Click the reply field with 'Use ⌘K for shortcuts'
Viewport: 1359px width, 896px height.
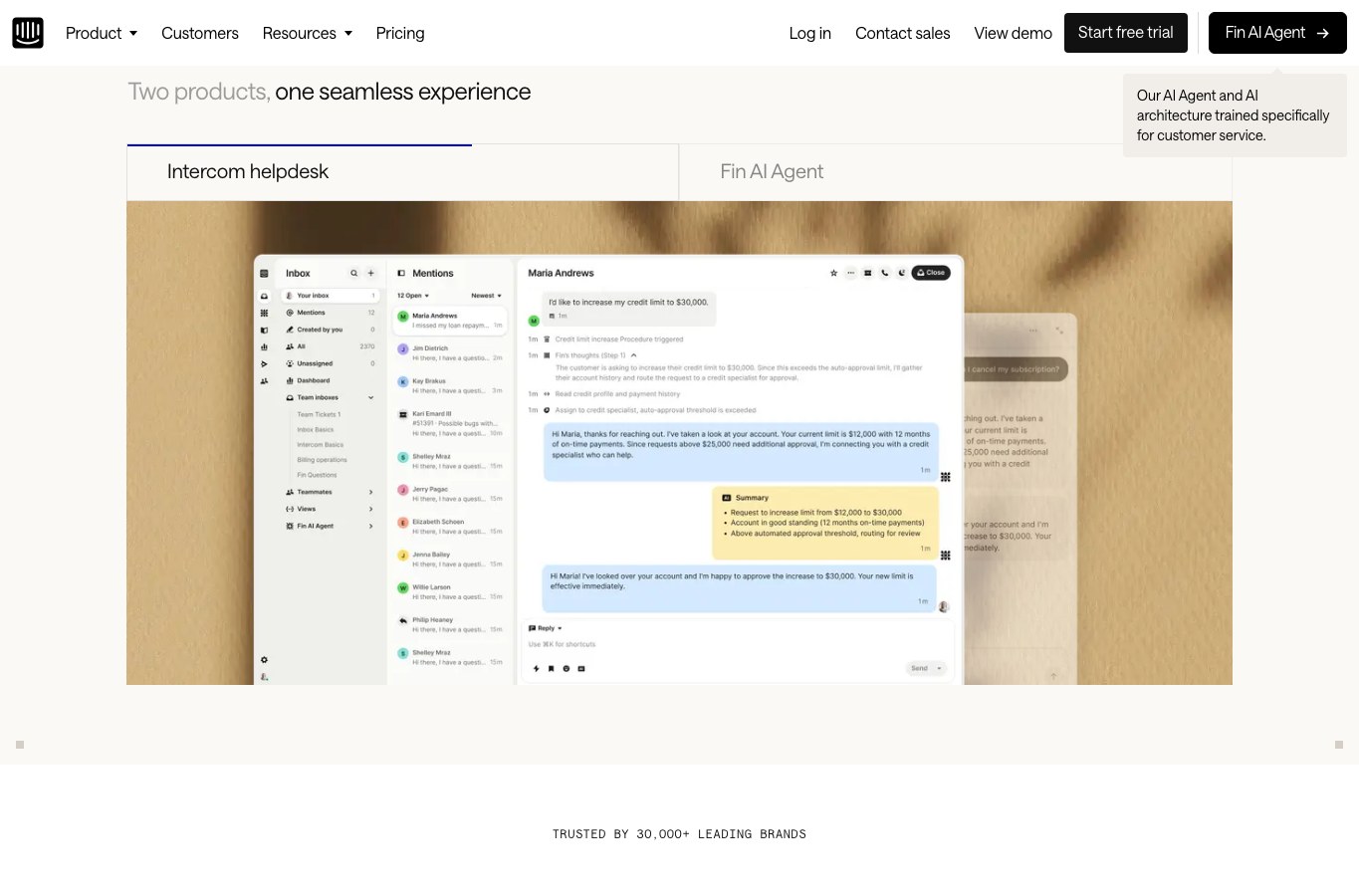coord(737,644)
